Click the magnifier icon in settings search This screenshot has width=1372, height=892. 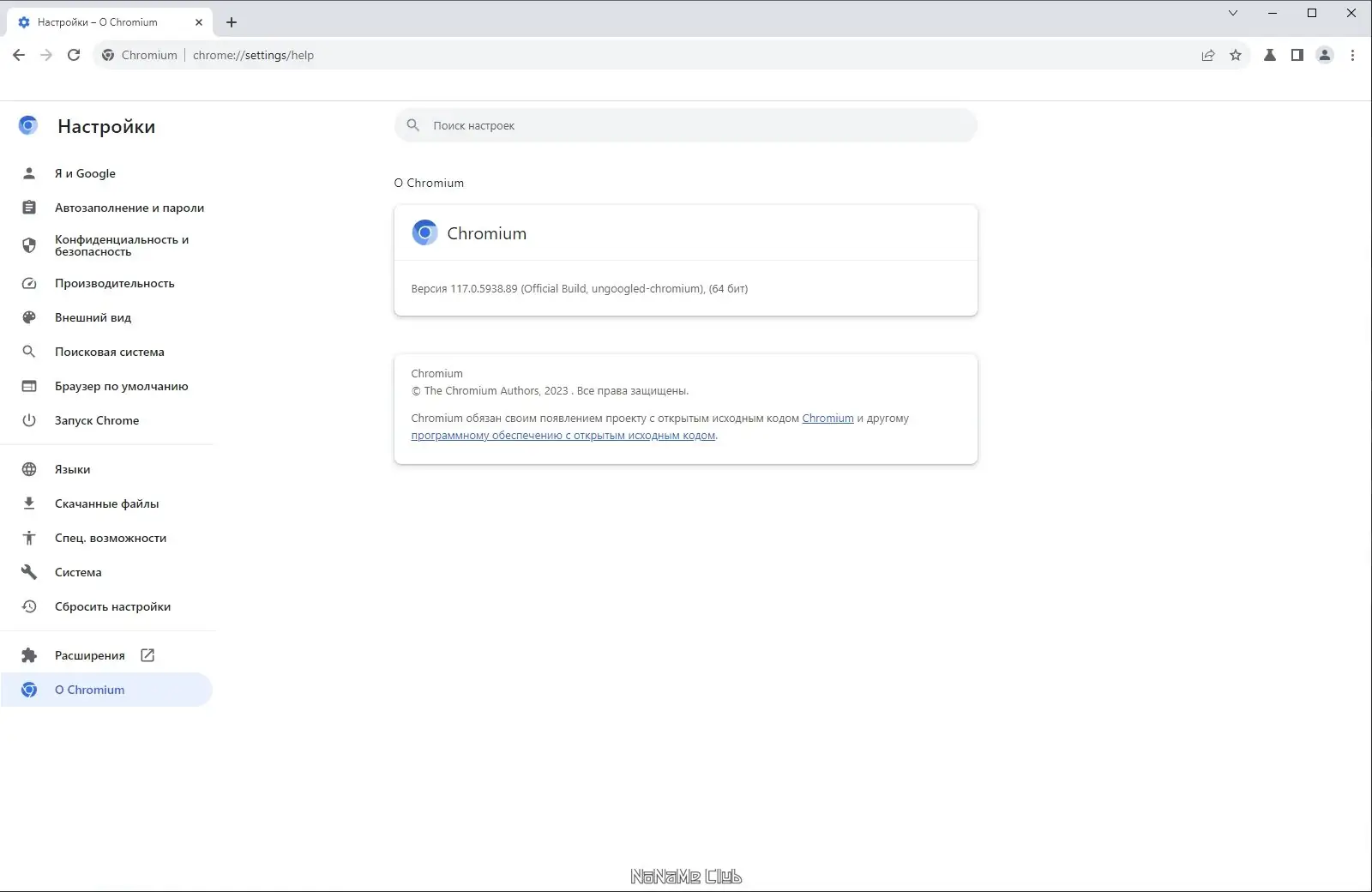(412, 125)
